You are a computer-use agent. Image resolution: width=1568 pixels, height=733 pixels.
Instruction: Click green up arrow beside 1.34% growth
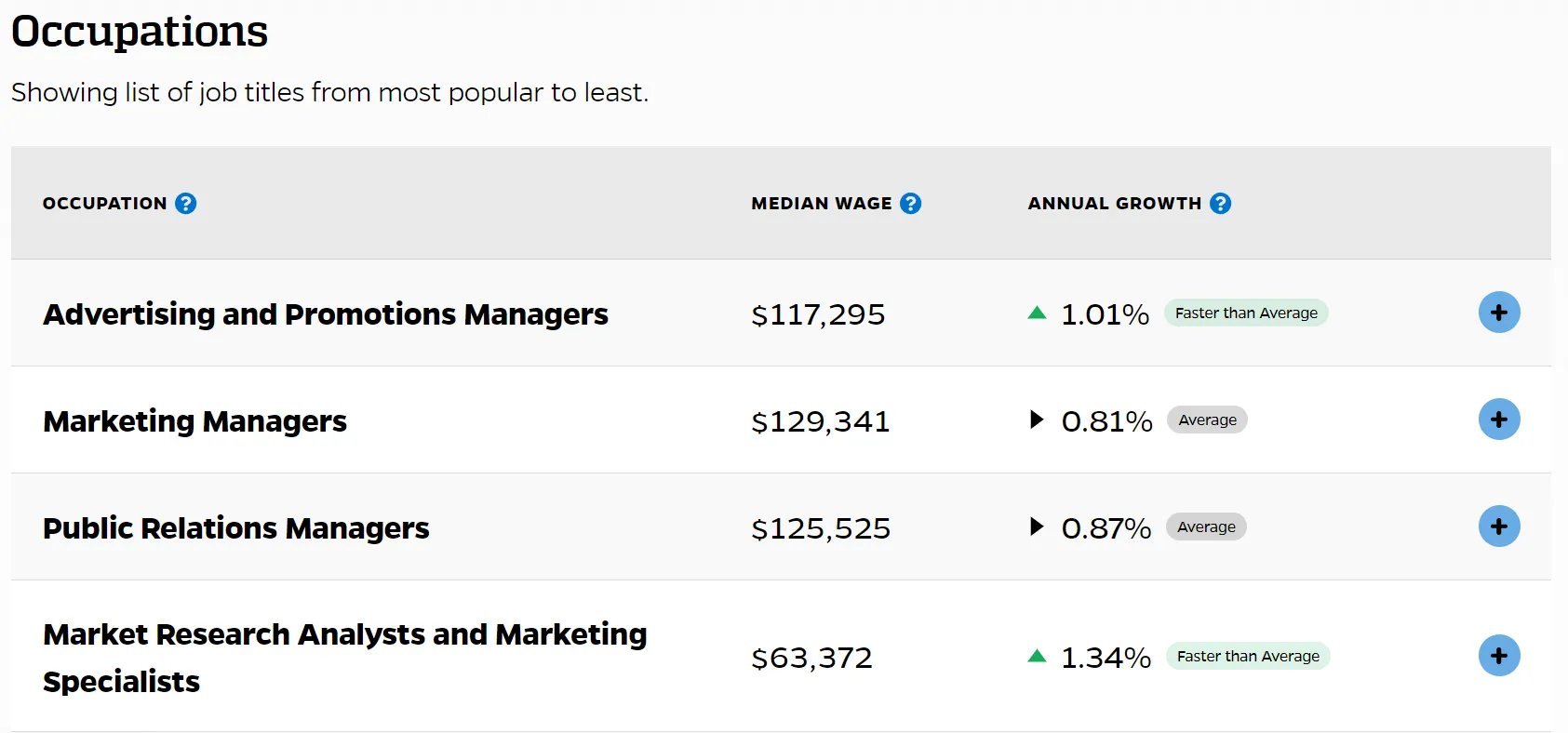tap(1037, 657)
